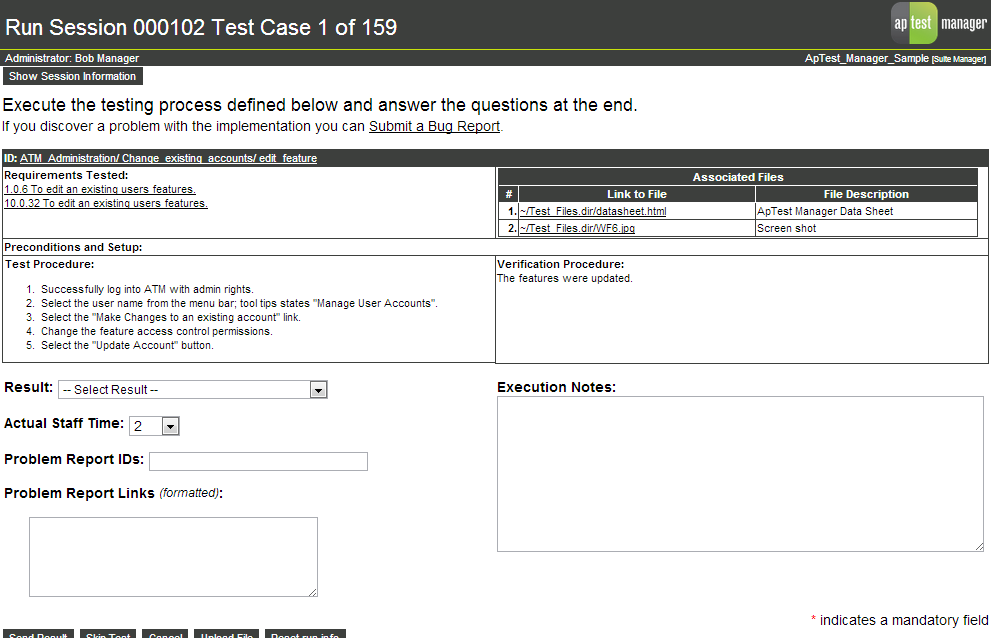Click the 'Preconditions and Setup:' heading
The width and height of the screenshot is (991, 638).
tap(73, 247)
